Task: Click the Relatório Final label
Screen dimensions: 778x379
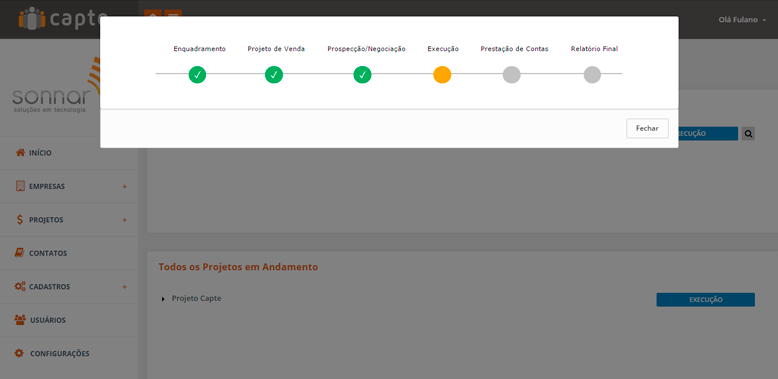Action: tap(594, 49)
